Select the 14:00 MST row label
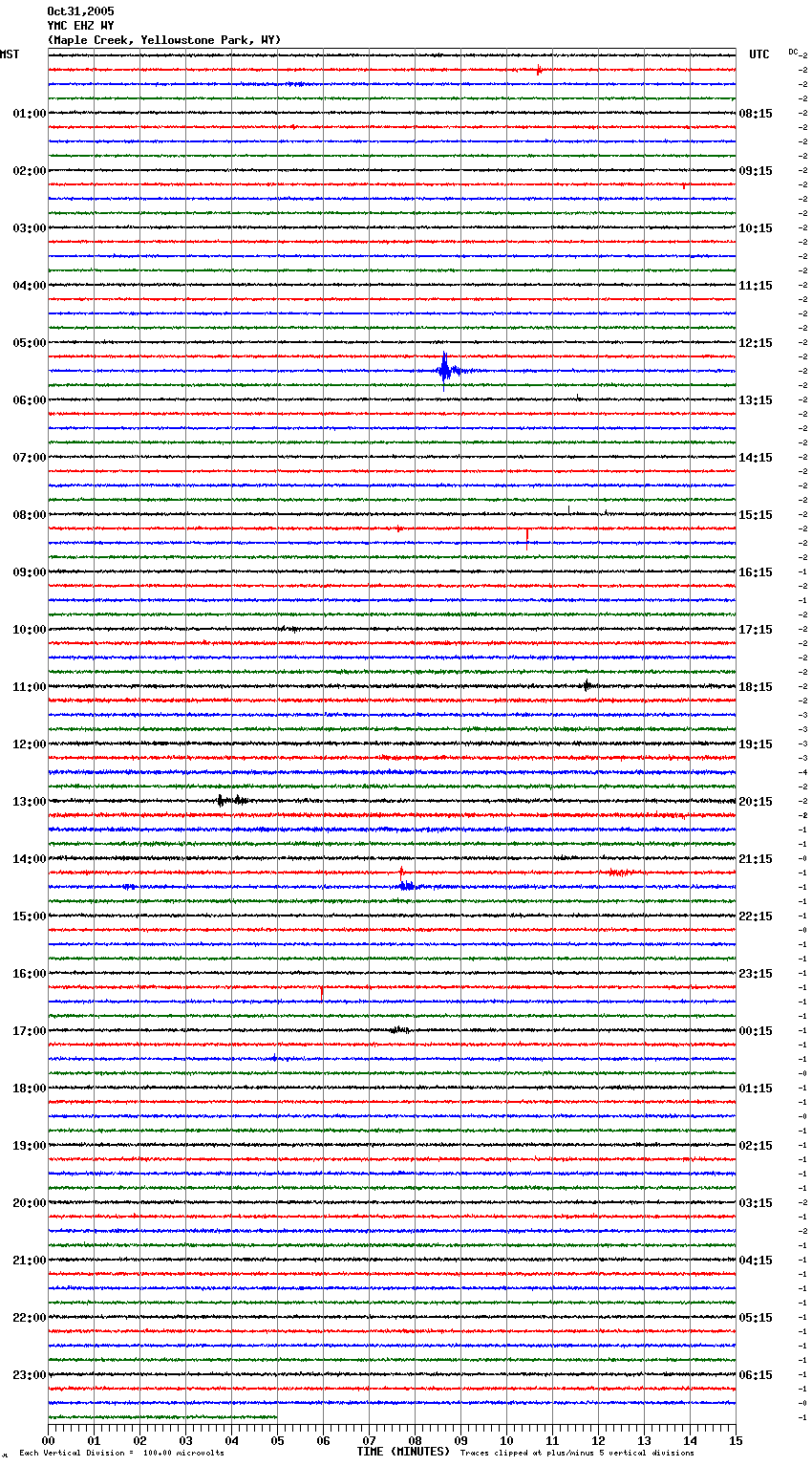The image size is (812, 1466). point(29,859)
